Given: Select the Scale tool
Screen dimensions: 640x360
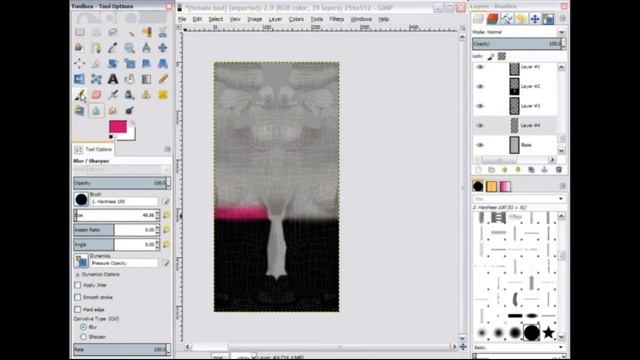Looking at the screenshot, I should pyautogui.click(x=130, y=63).
